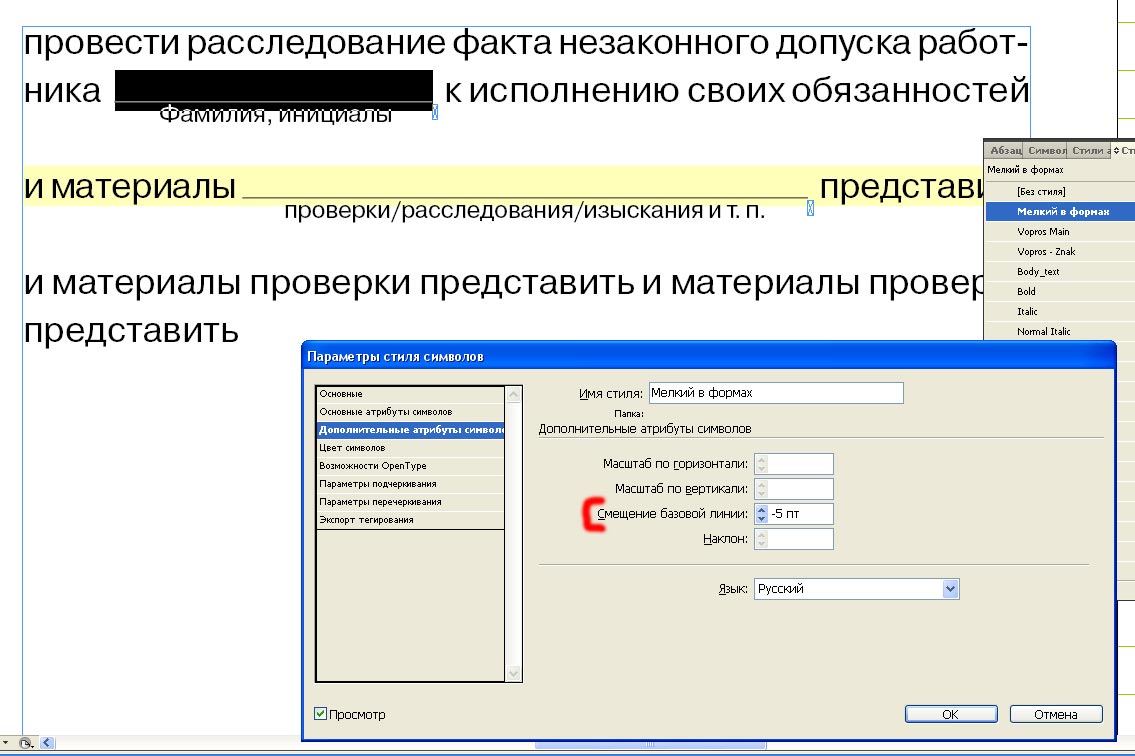
Task: Switch to the Стили а panel tab
Action: click(1089, 151)
